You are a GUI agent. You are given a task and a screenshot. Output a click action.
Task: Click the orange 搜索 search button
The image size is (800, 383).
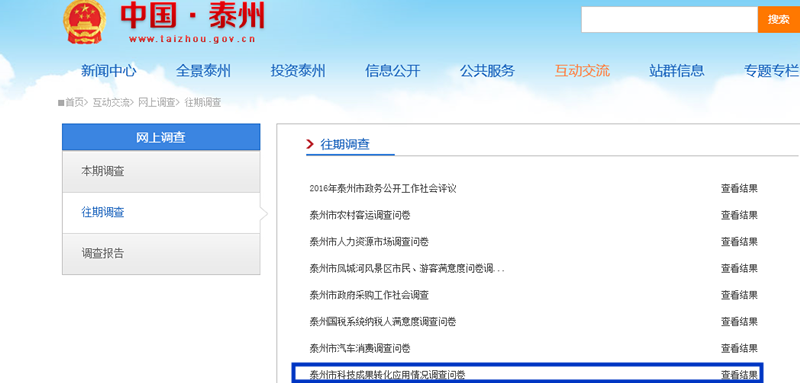(779, 19)
